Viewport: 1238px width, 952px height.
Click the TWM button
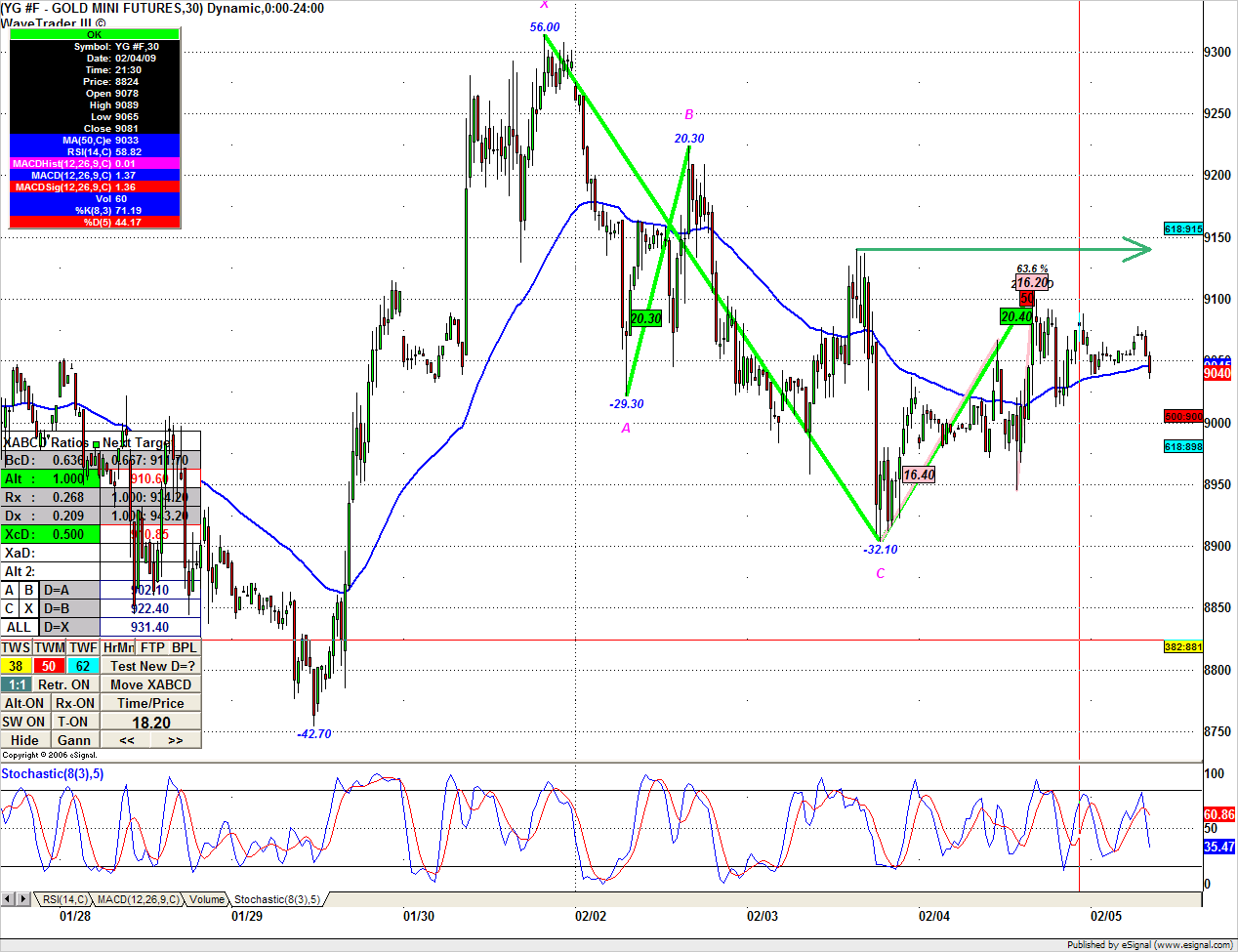(x=50, y=647)
